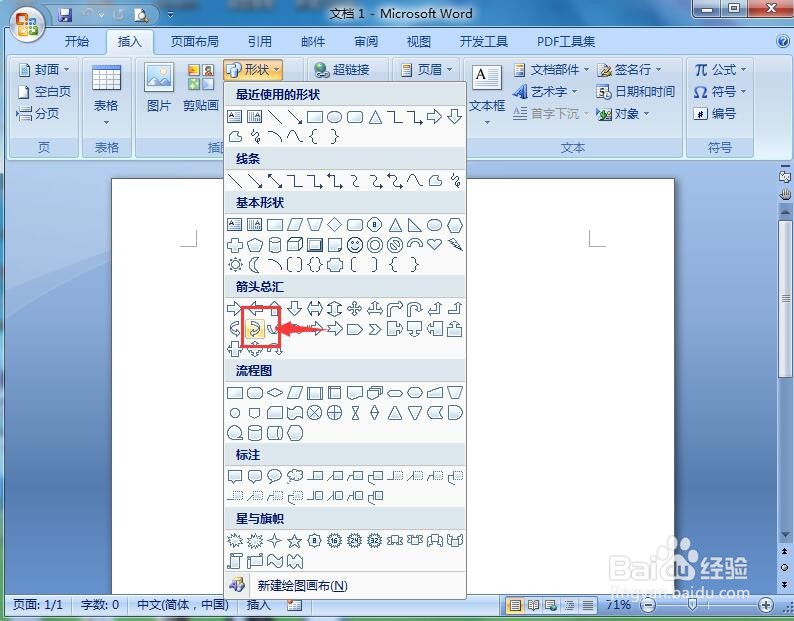
Task: Open the 表格 table dropdown
Action: click(x=106, y=95)
